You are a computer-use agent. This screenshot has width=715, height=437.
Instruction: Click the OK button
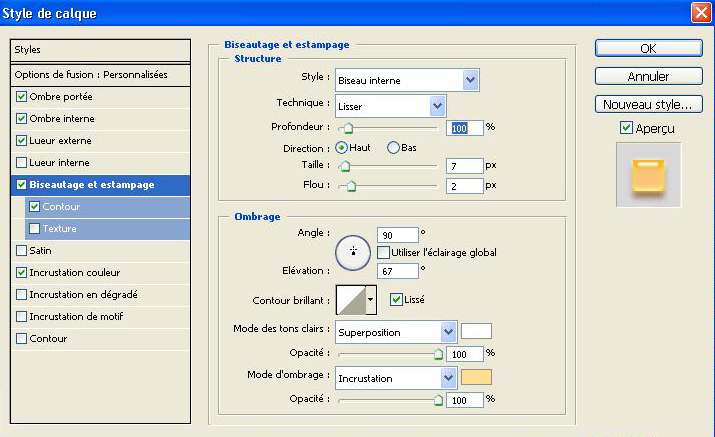tap(648, 48)
